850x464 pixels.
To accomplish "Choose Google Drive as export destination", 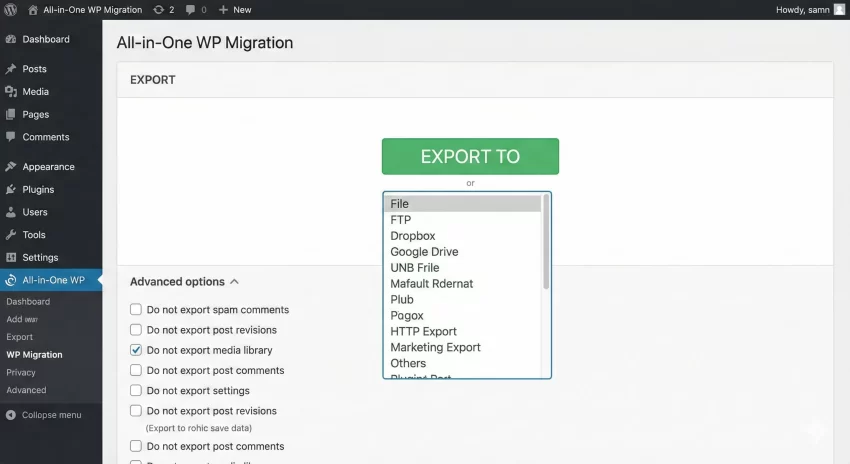I will tap(462, 252).
